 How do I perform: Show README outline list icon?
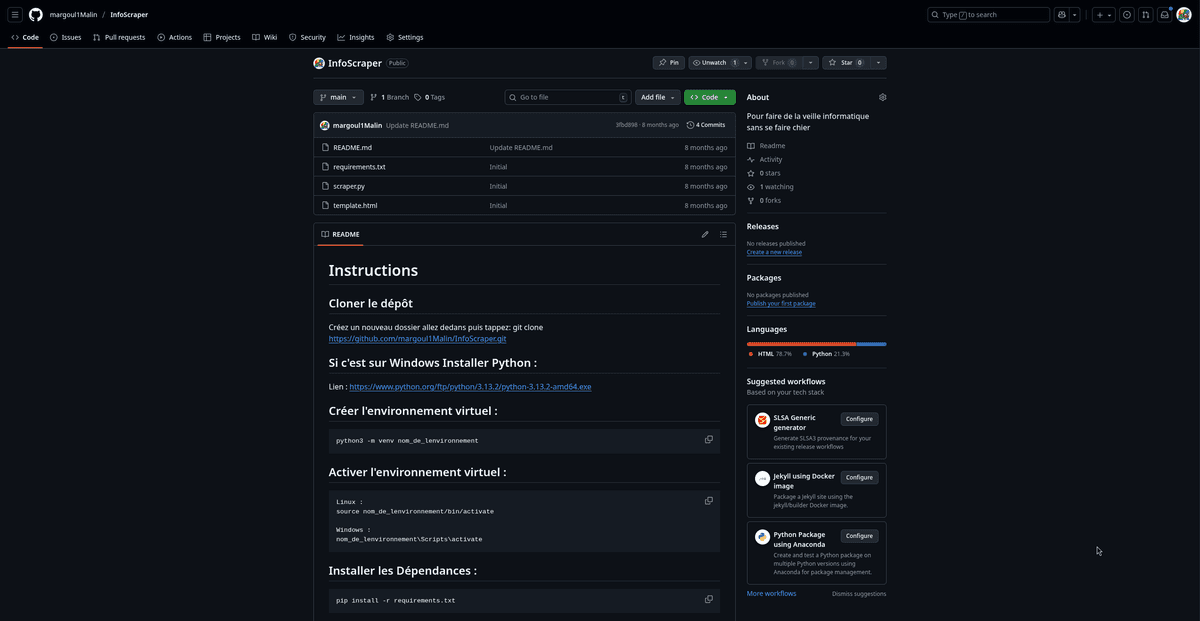723,234
